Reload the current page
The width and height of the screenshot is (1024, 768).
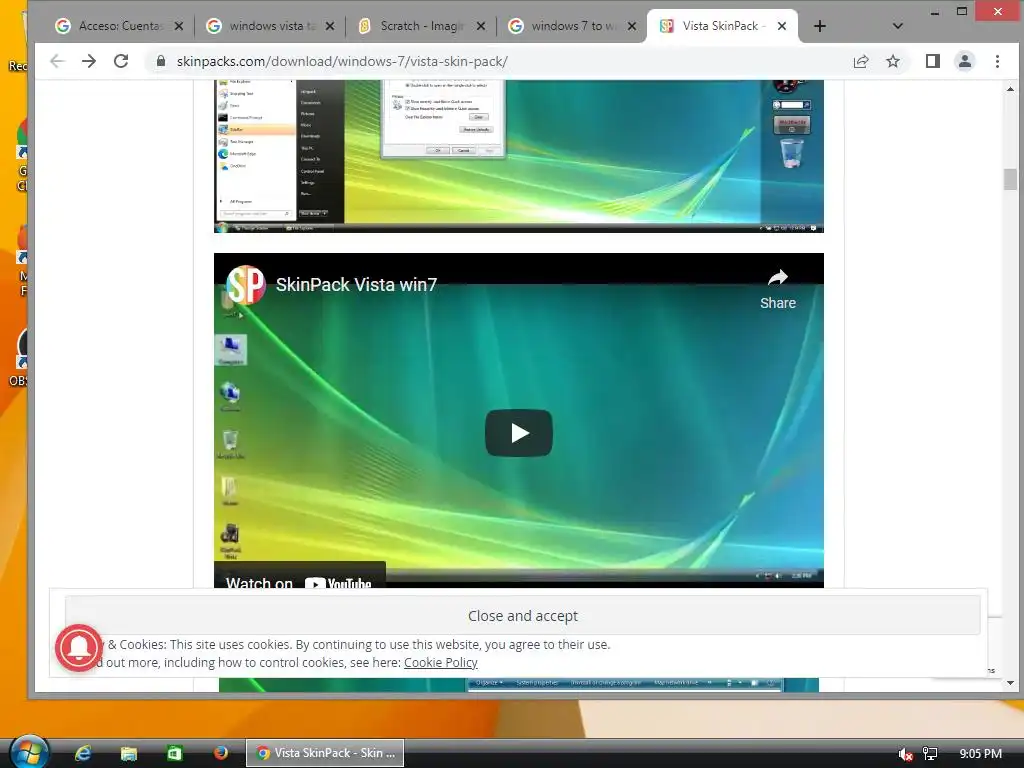click(x=121, y=61)
